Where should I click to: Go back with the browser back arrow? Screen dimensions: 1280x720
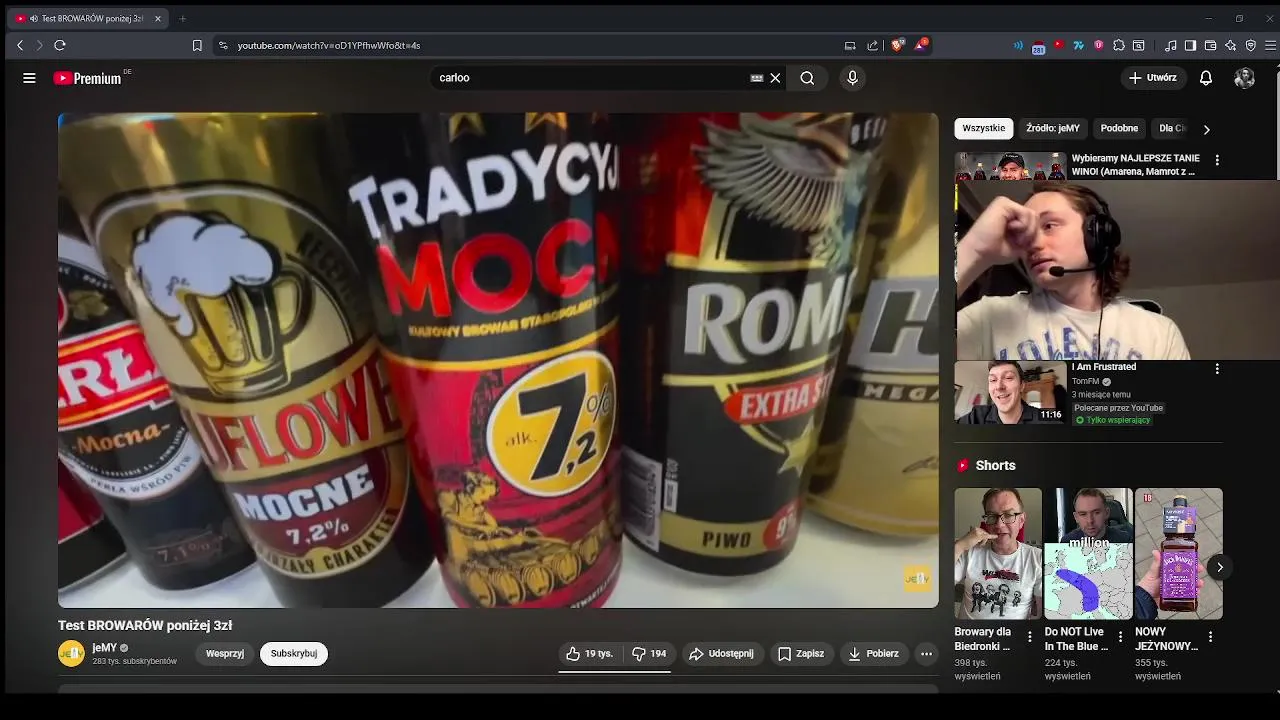20,45
